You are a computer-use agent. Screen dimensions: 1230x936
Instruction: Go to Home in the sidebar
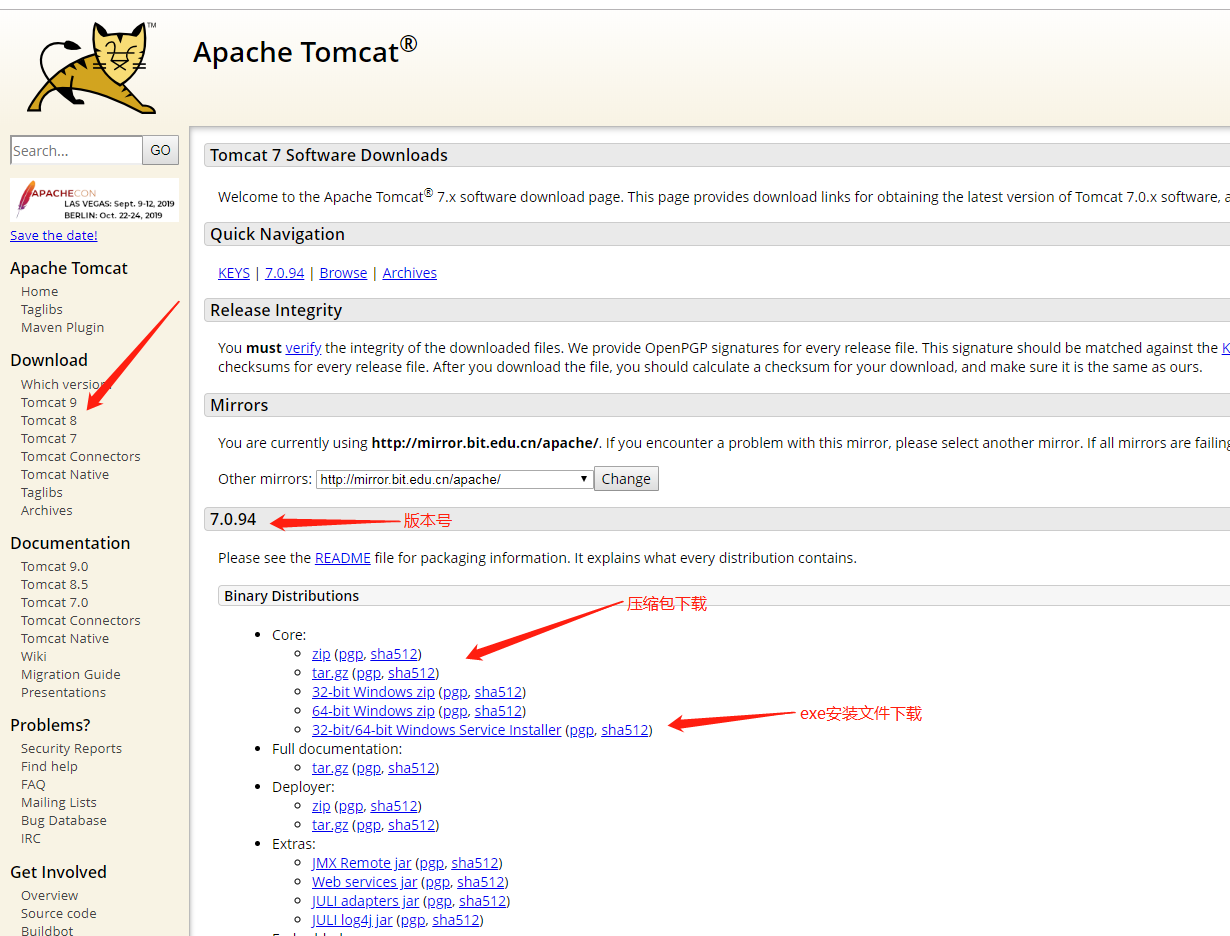(x=40, y=291)
